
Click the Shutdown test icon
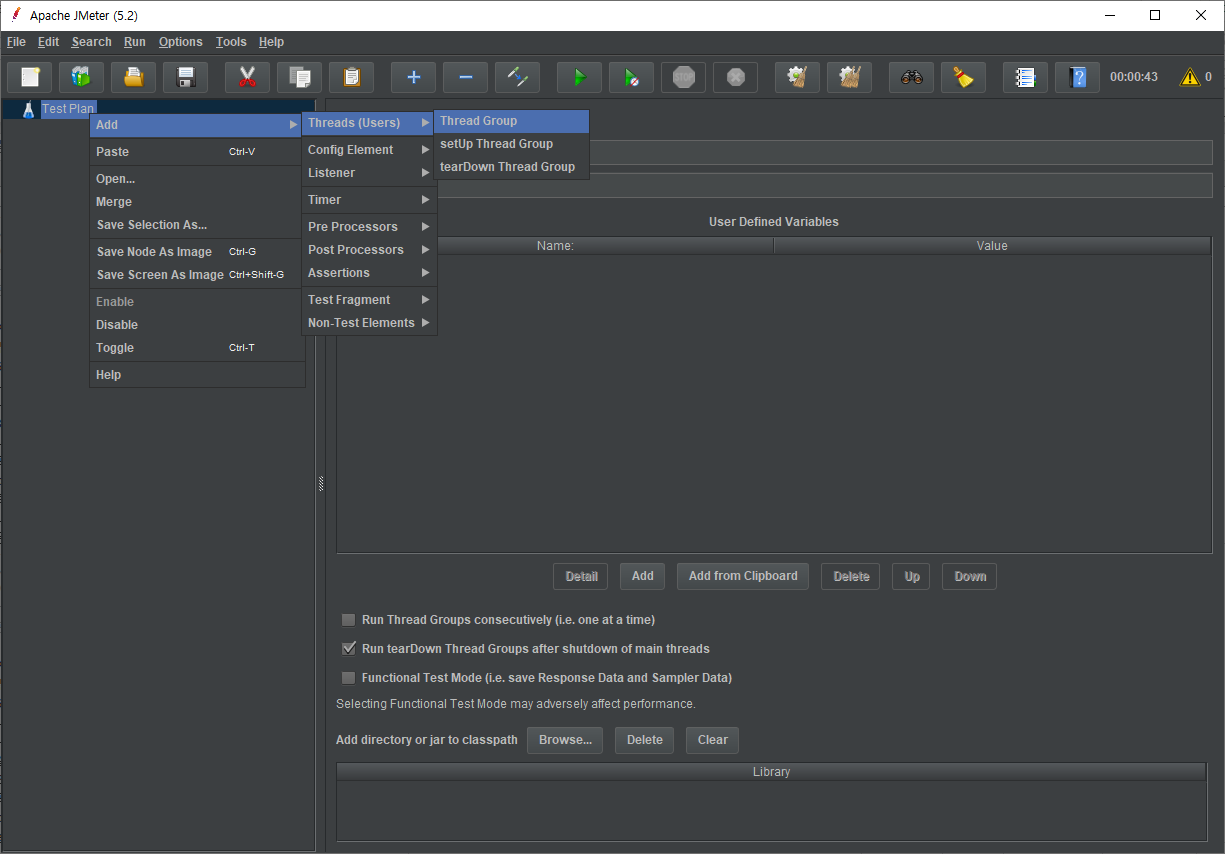click(x=736, y=77)
